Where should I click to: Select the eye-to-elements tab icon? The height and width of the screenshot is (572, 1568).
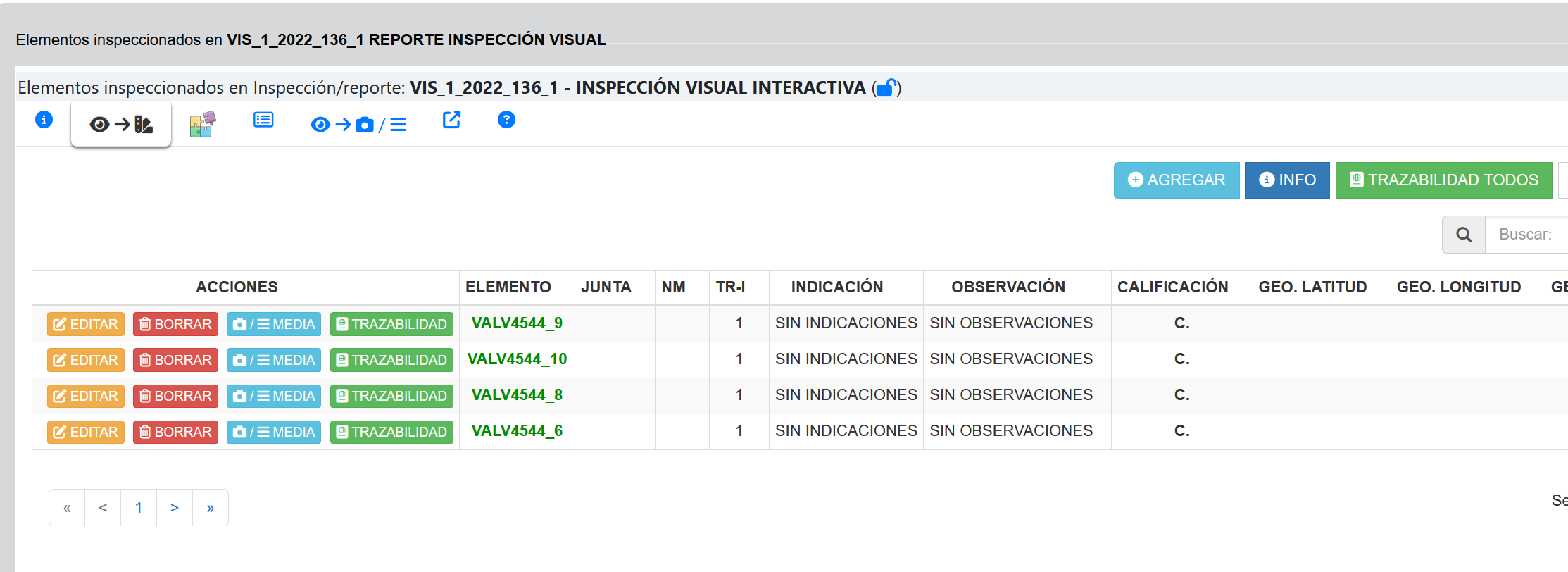point(121,125)
